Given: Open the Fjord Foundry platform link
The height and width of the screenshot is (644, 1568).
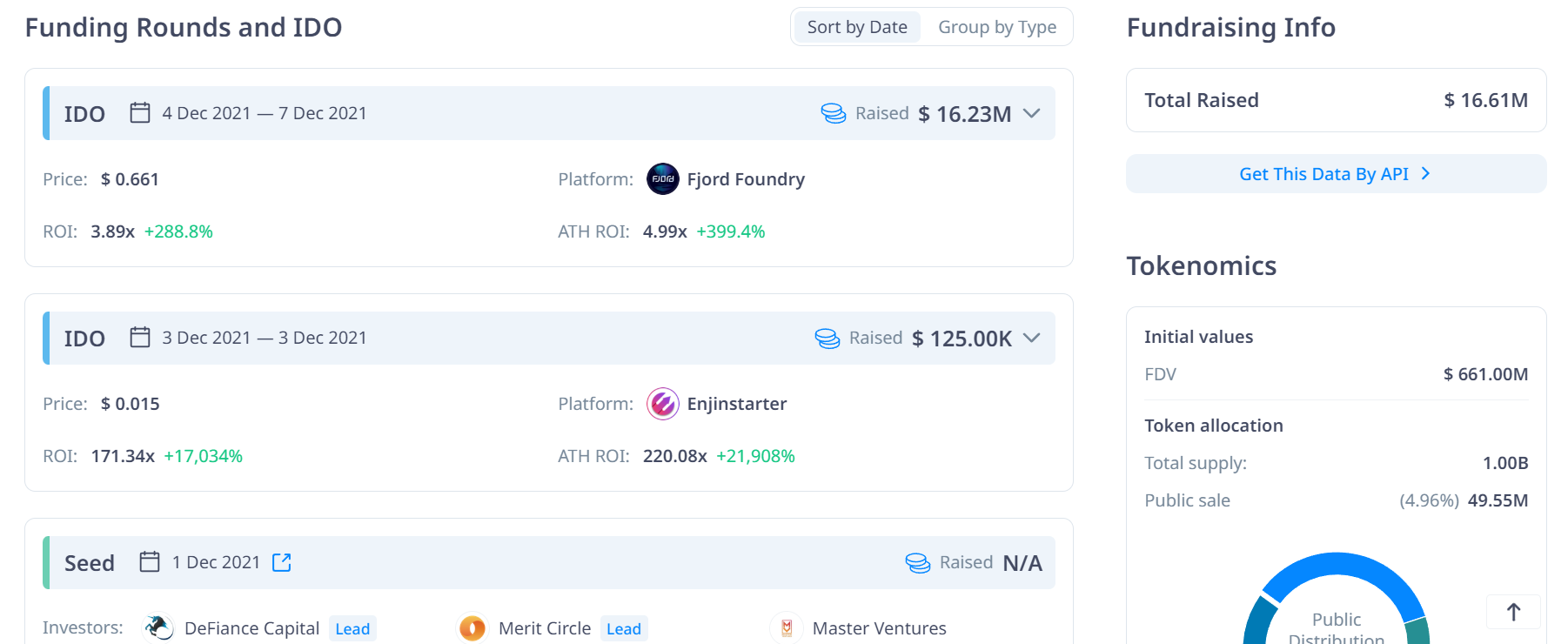Looking at the screenshot, I should [745, 179].
